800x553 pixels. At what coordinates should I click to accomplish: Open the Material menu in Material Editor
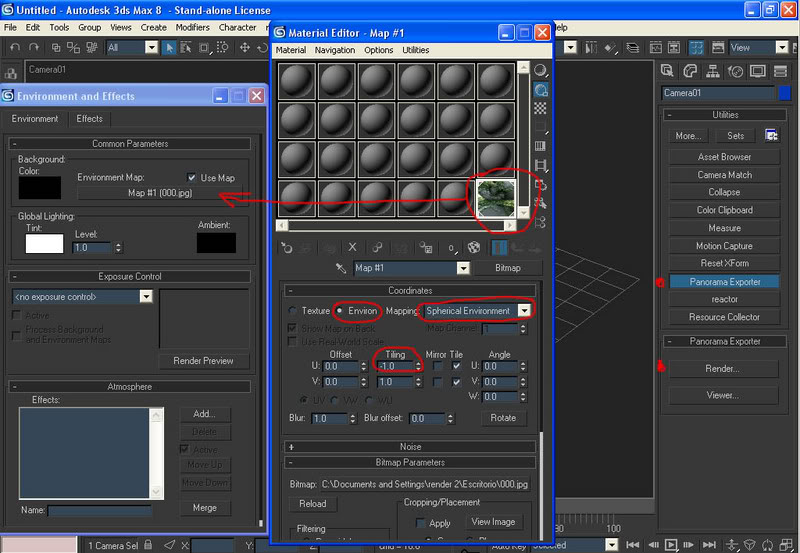(291, 50)
